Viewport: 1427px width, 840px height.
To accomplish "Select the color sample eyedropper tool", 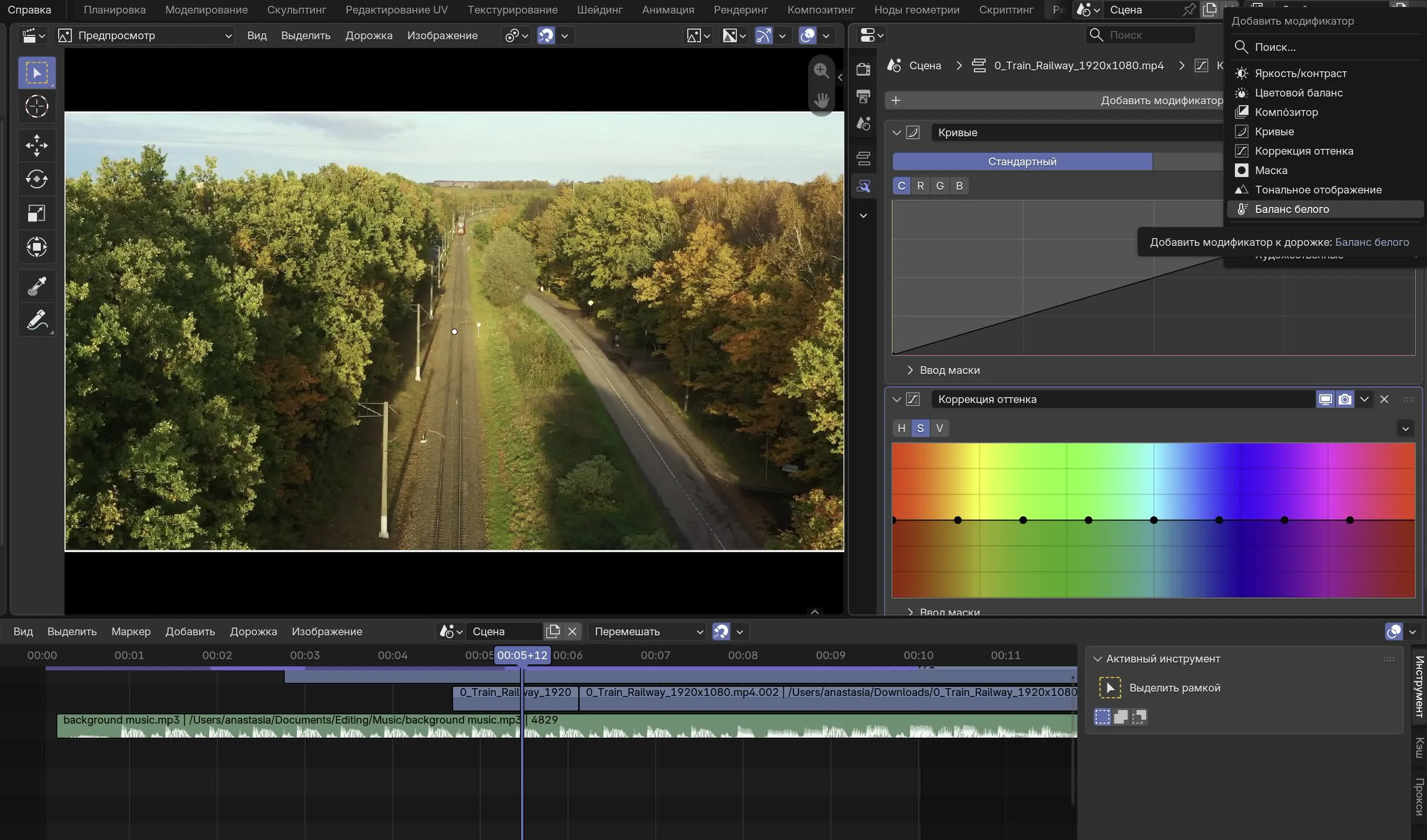I will point(37,287).
